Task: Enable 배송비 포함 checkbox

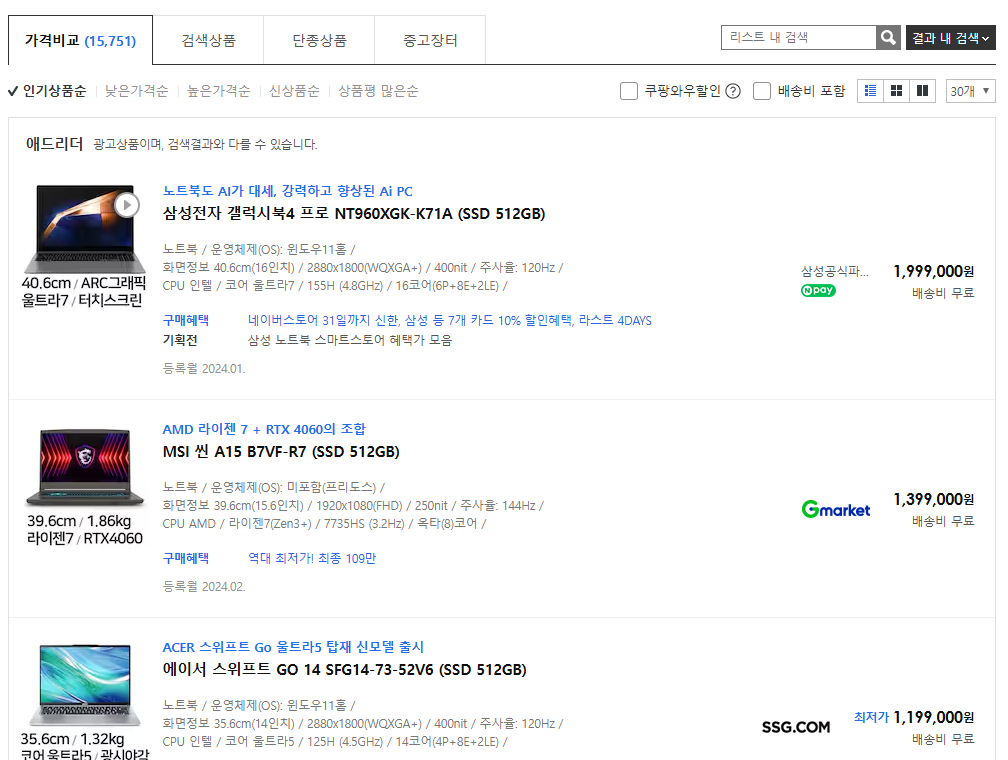Action: pos(762,91)
